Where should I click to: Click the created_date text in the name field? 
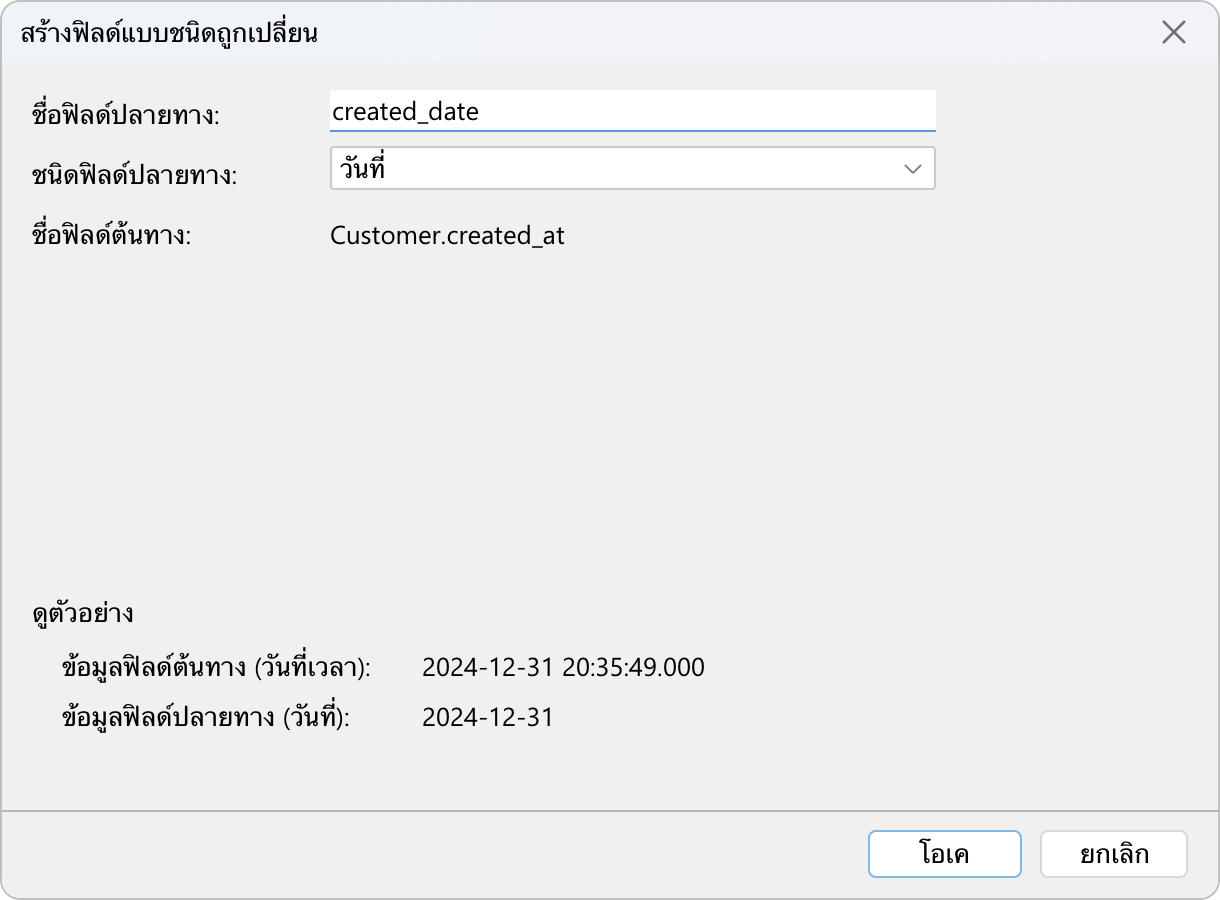coord(405,111)
